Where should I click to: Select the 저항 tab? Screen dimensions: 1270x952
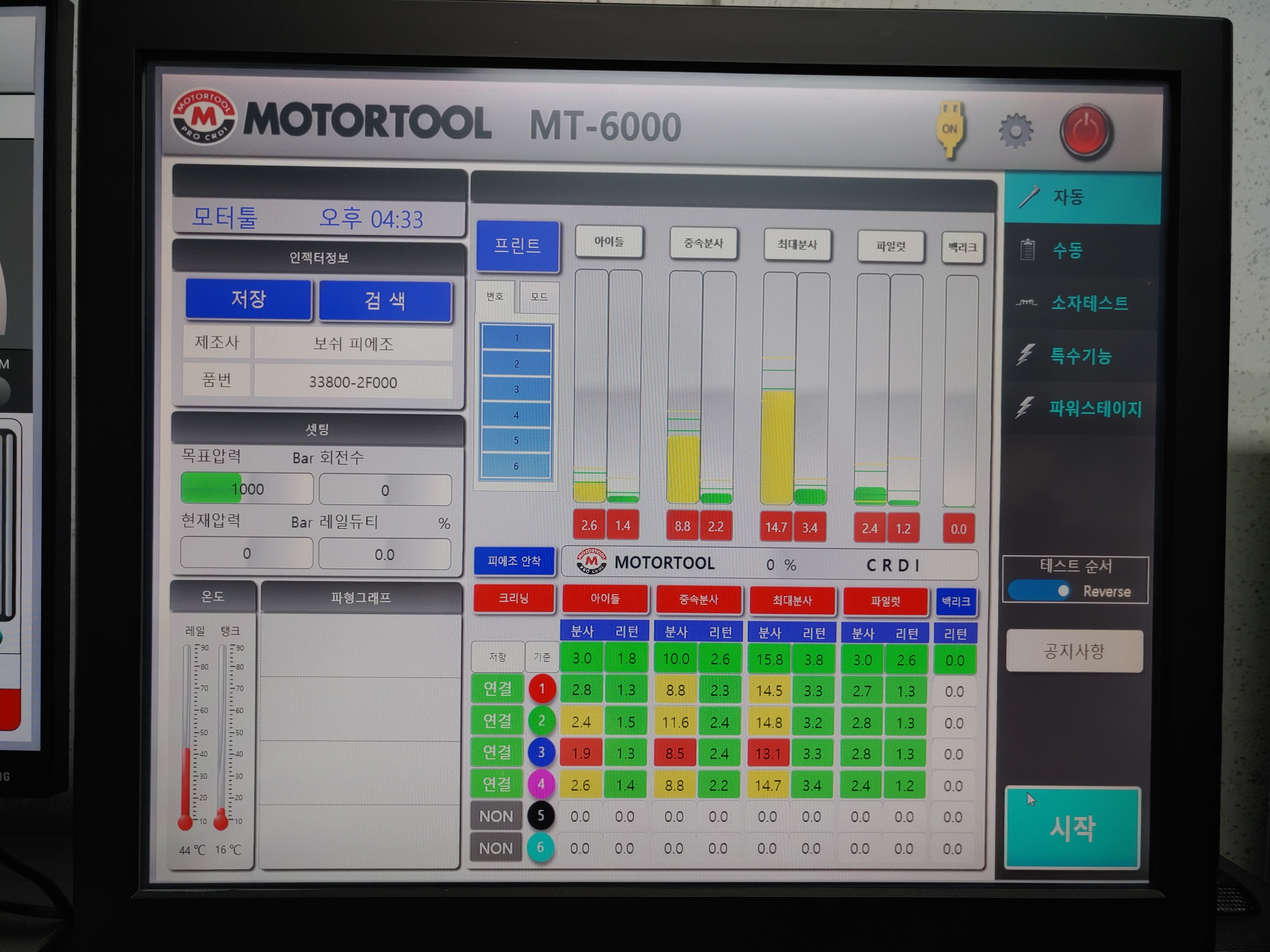coord(497,657)
